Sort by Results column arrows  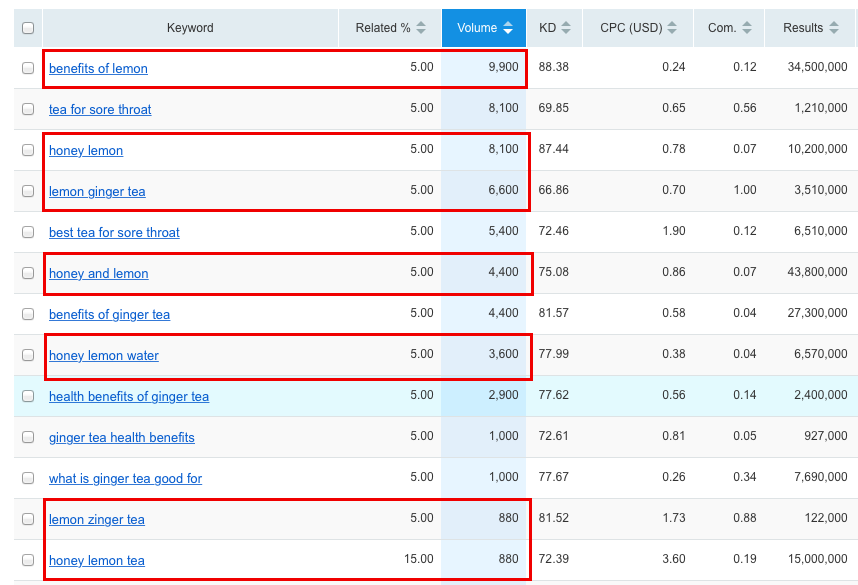coord(833,28)
